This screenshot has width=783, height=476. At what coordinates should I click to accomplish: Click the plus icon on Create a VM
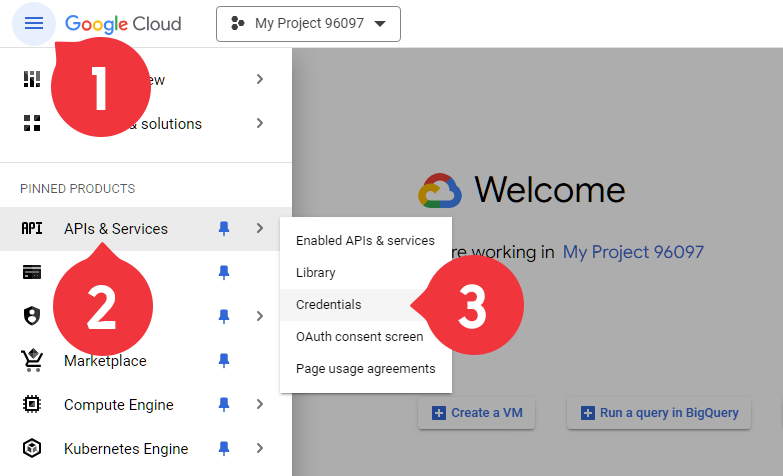click(x=438, y=413)
